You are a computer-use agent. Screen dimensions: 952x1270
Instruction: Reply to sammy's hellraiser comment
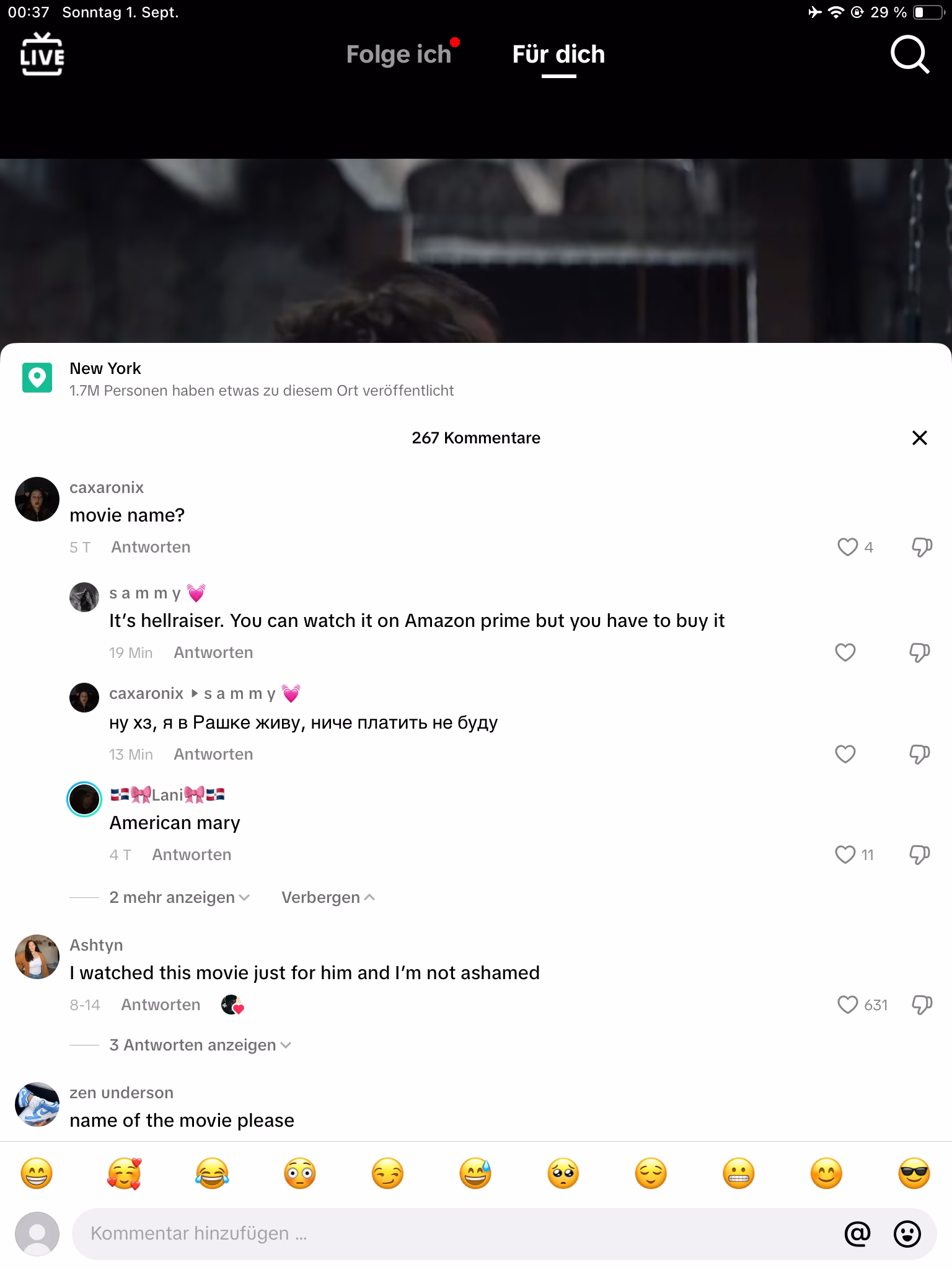click(213, 652)
